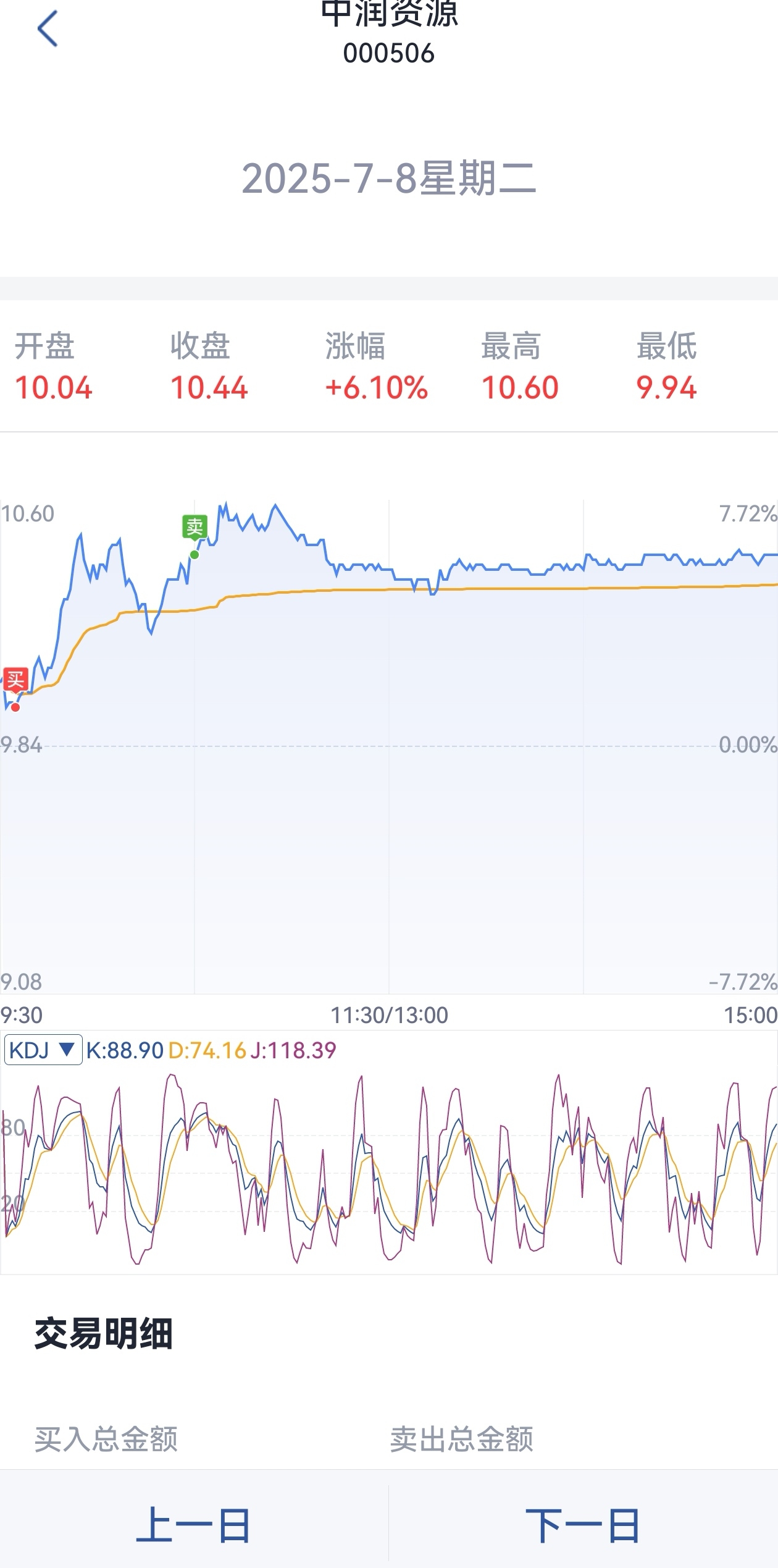
Task: Tap the 收盘 value 10.44
Action: coord(209,388)
